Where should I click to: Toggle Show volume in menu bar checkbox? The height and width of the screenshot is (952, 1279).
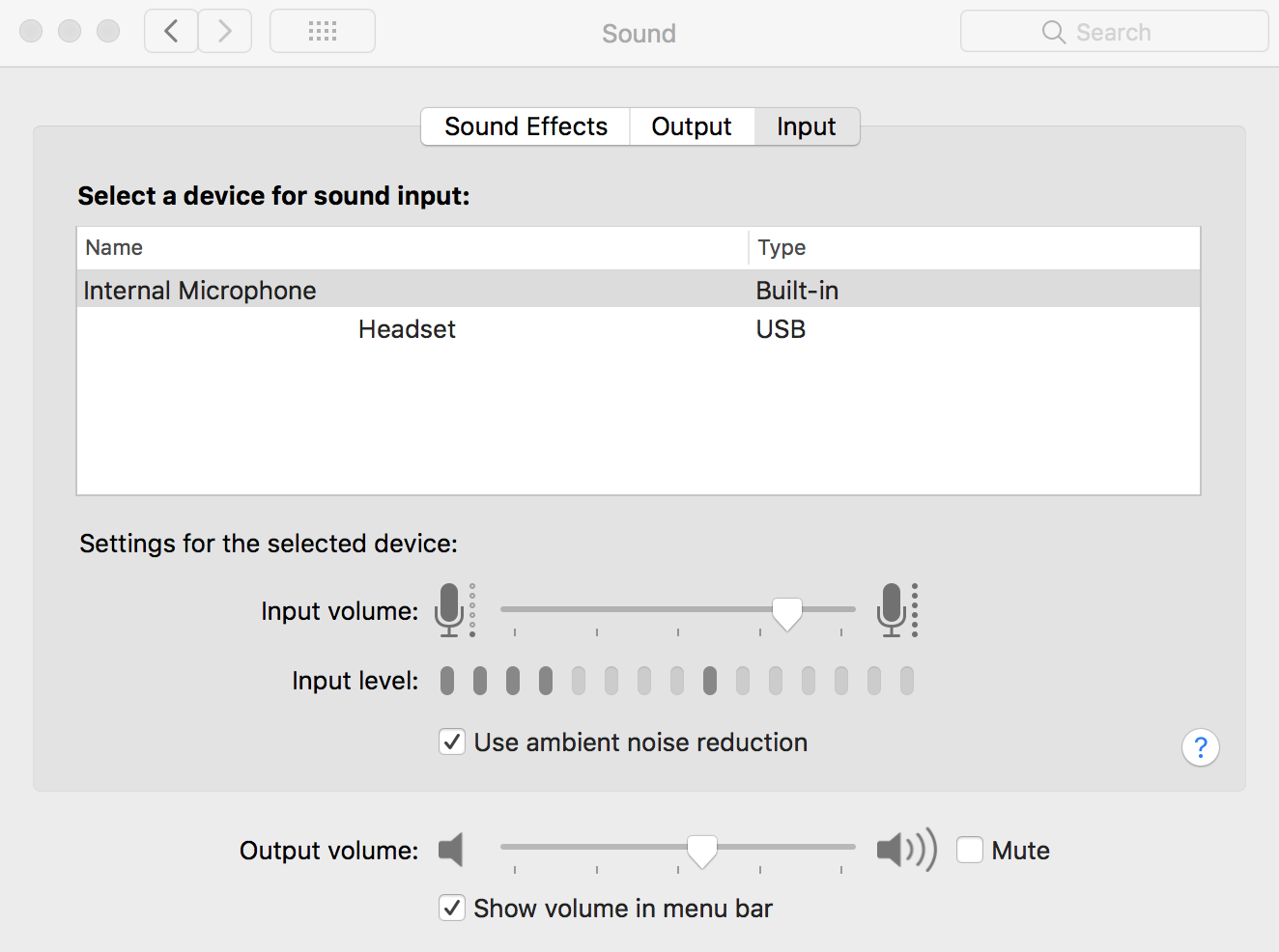pyautogui.click(x=452, y=908)
